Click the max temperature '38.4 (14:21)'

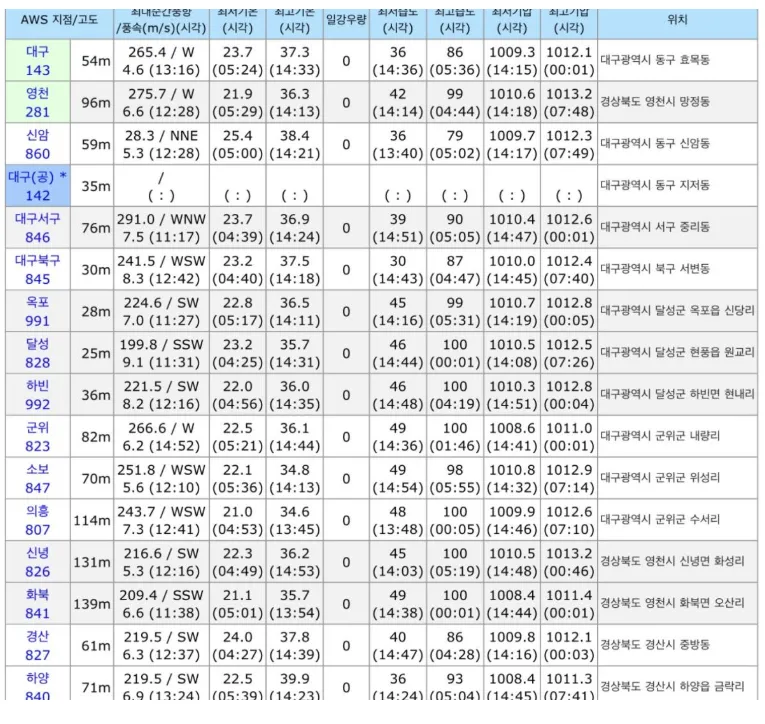point(295,144)
